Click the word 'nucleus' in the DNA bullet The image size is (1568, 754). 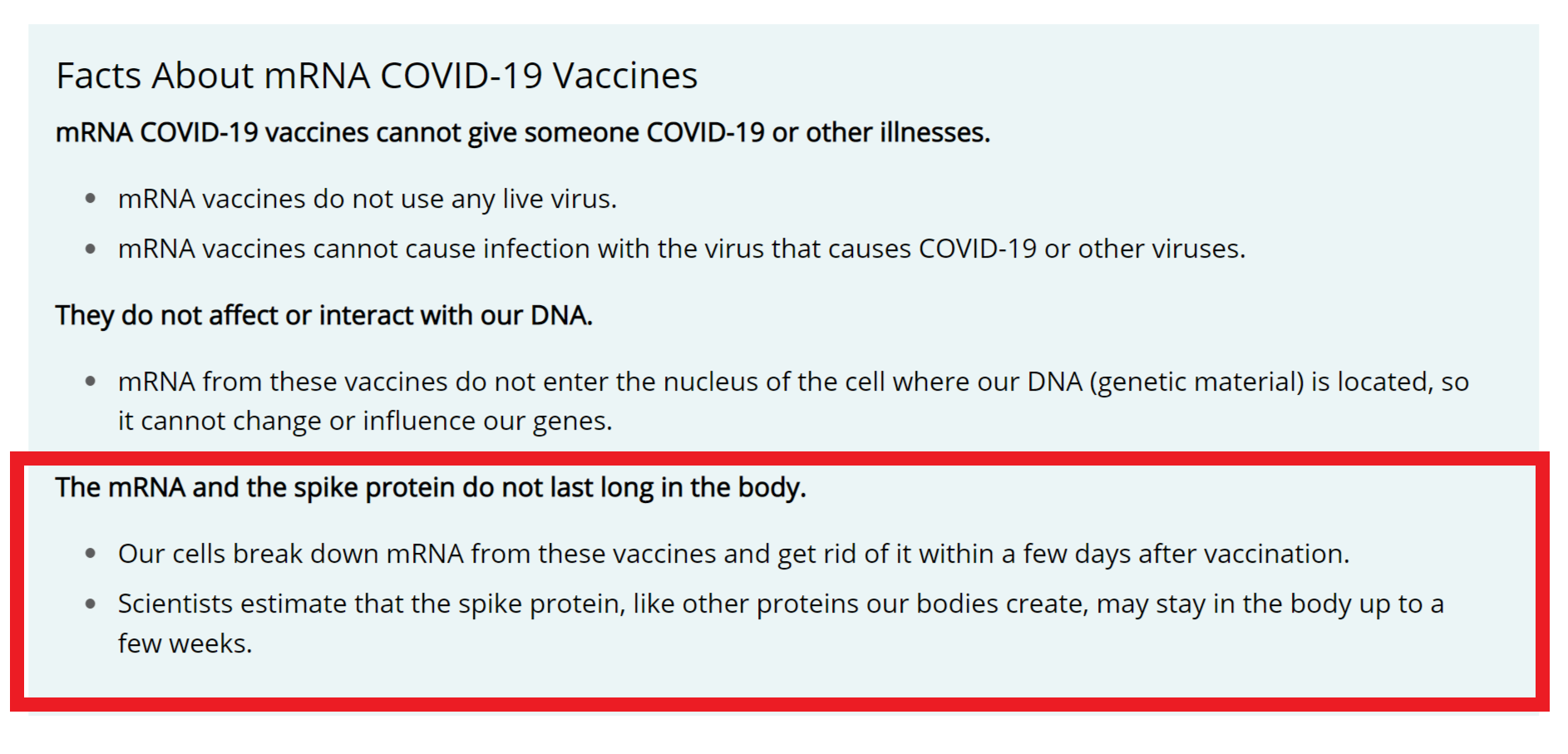(710, 382)
